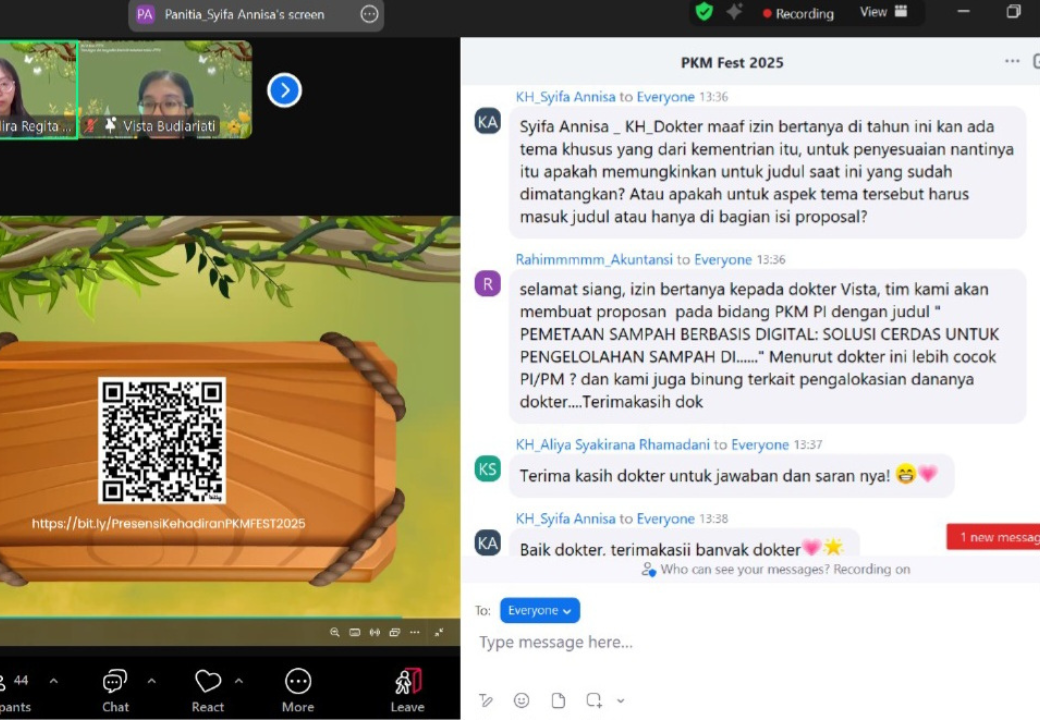Image resolution: width=1040 pixels, height=720 pixels.
Task: Toggle the Chat panel
Action: coord(115,691)
